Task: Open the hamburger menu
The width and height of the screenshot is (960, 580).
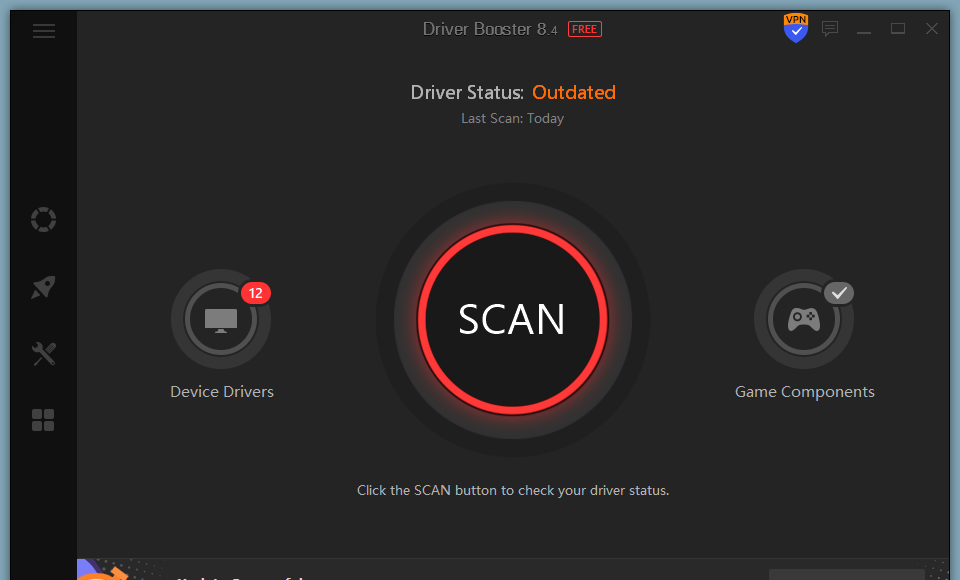Action: (x=44, y=31)
